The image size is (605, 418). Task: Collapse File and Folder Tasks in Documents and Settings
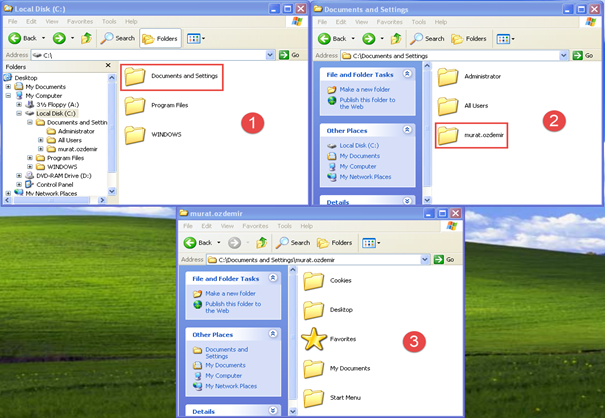(407, 74)
